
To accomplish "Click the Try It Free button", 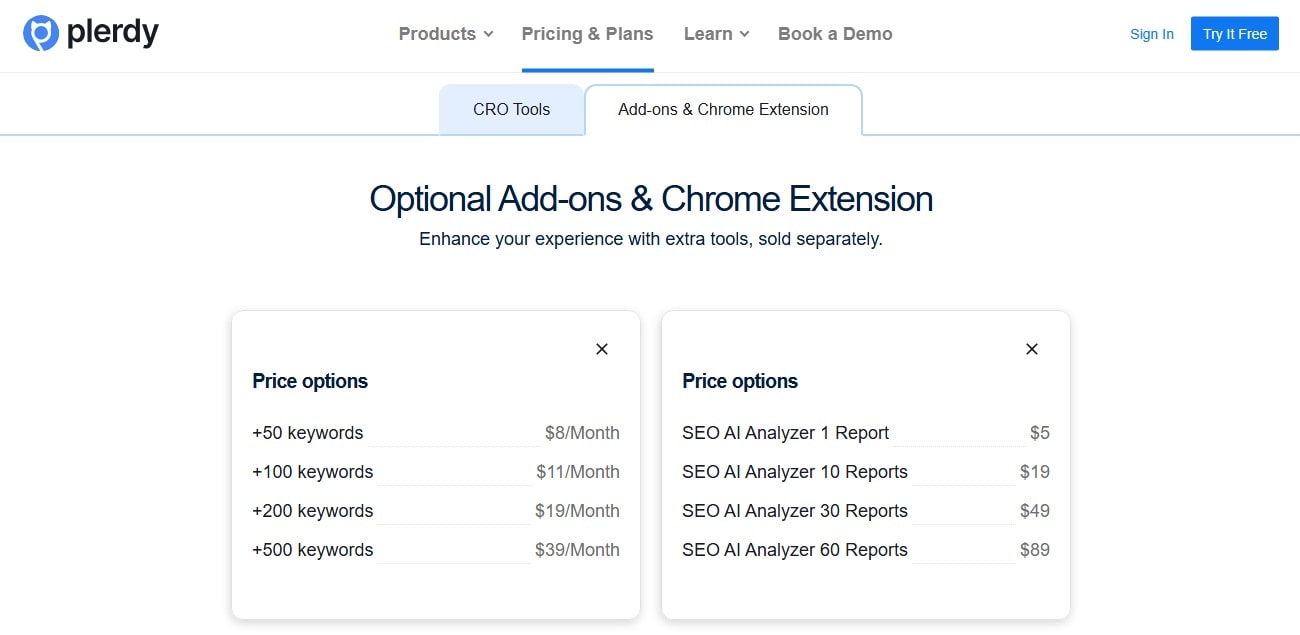I will point(1234,33).
